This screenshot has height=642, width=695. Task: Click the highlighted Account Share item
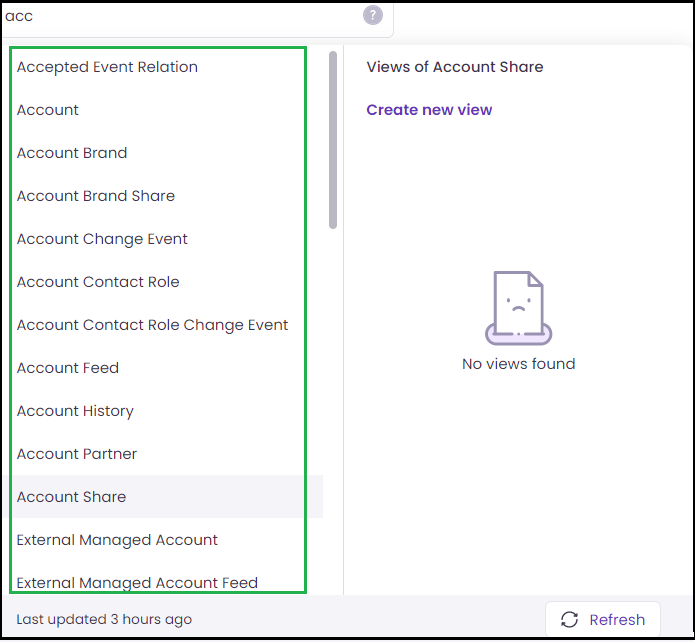point(168,497)
